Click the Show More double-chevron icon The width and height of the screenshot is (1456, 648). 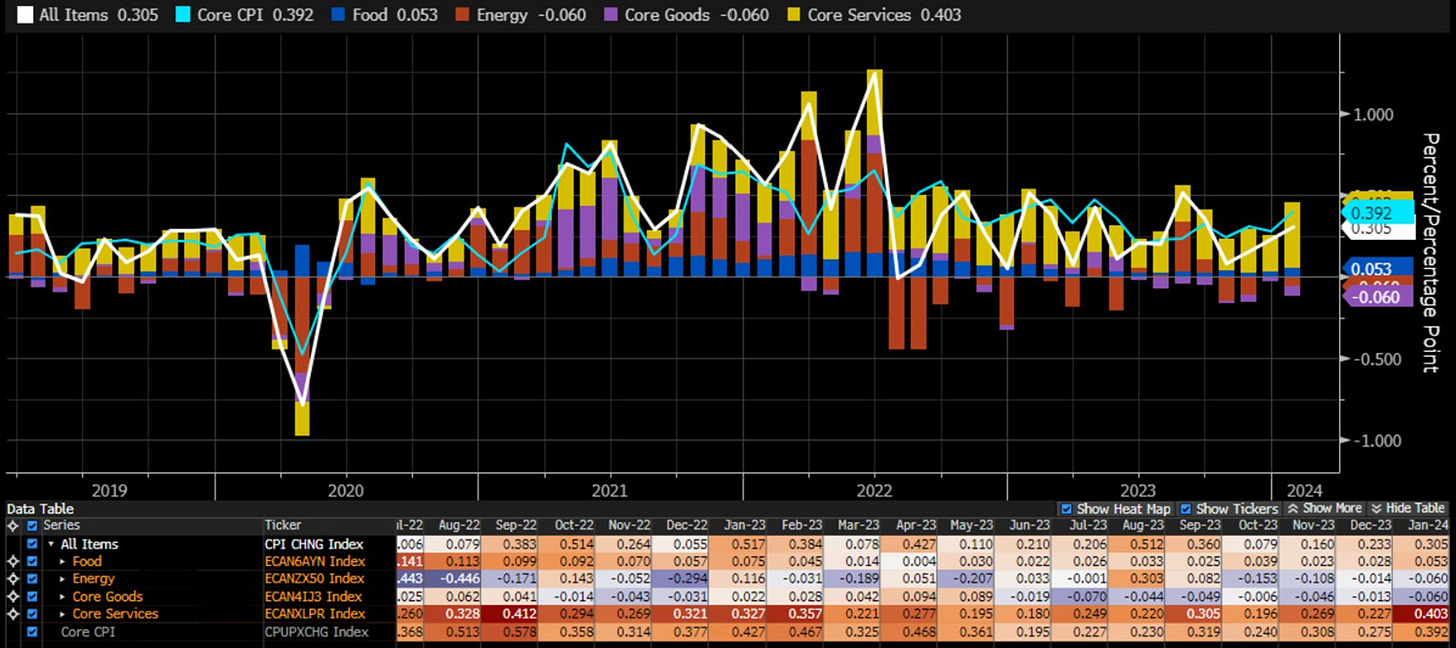(1294, 509)
